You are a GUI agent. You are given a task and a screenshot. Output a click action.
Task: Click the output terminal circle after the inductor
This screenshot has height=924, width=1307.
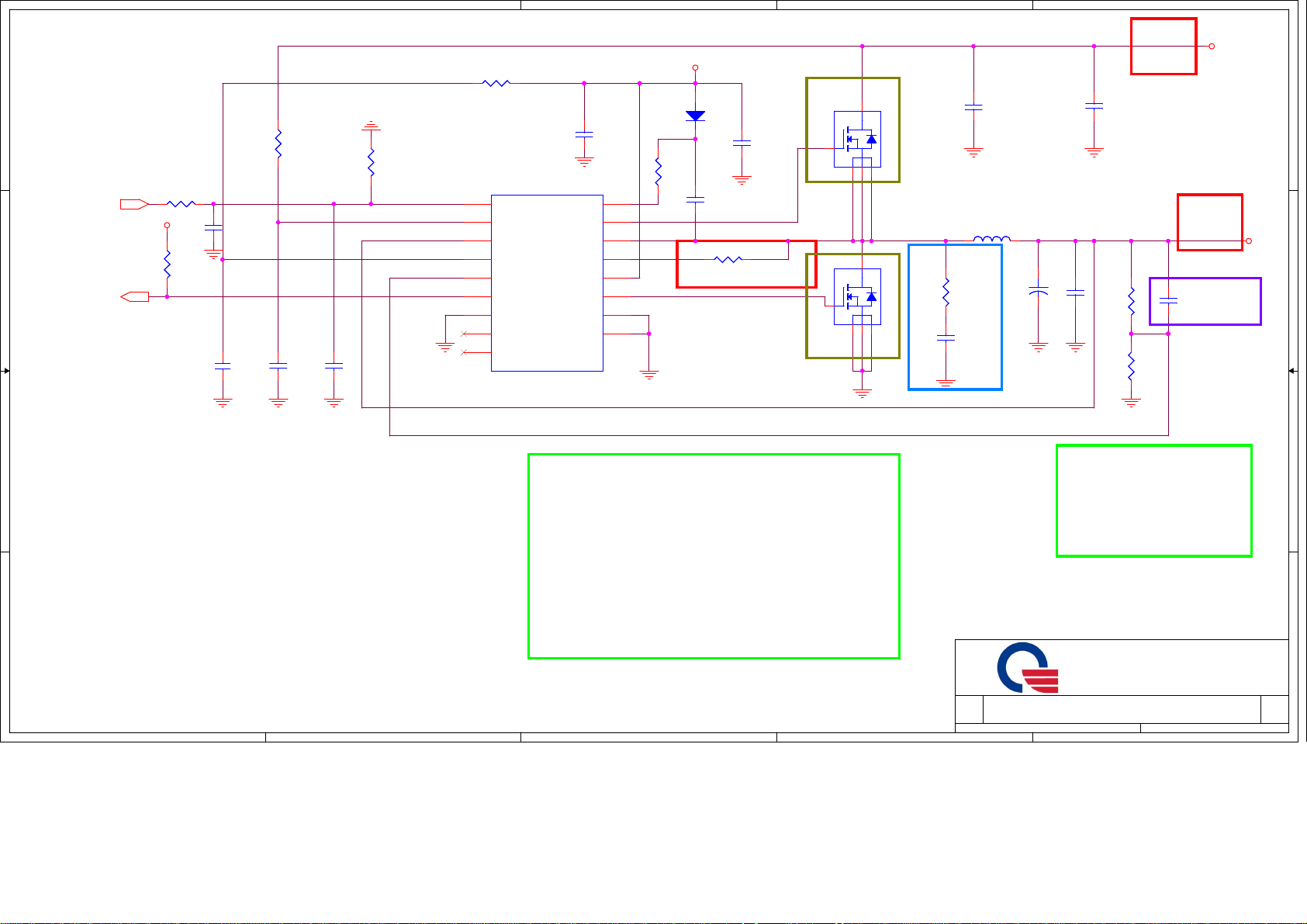point(1248,241)
